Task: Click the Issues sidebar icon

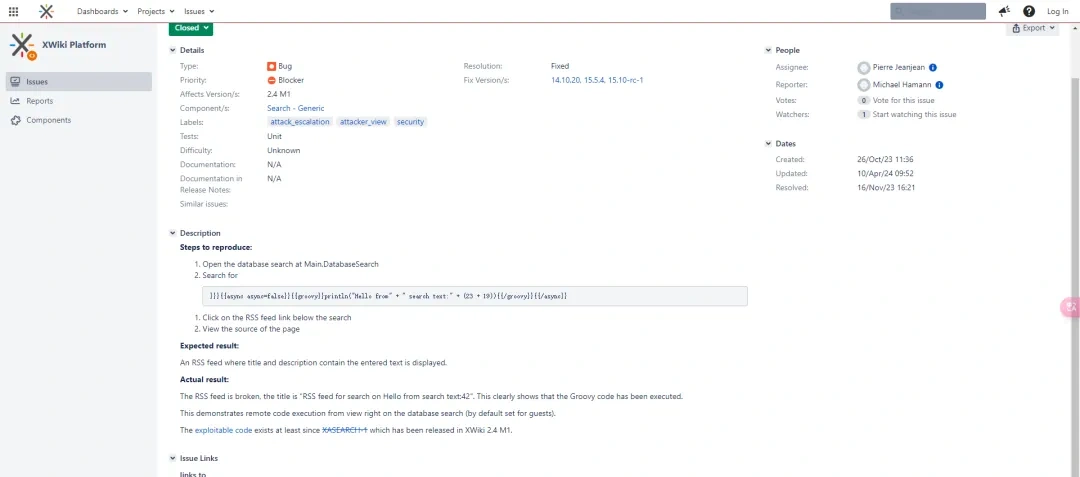Action: click(x=15, y=82)
